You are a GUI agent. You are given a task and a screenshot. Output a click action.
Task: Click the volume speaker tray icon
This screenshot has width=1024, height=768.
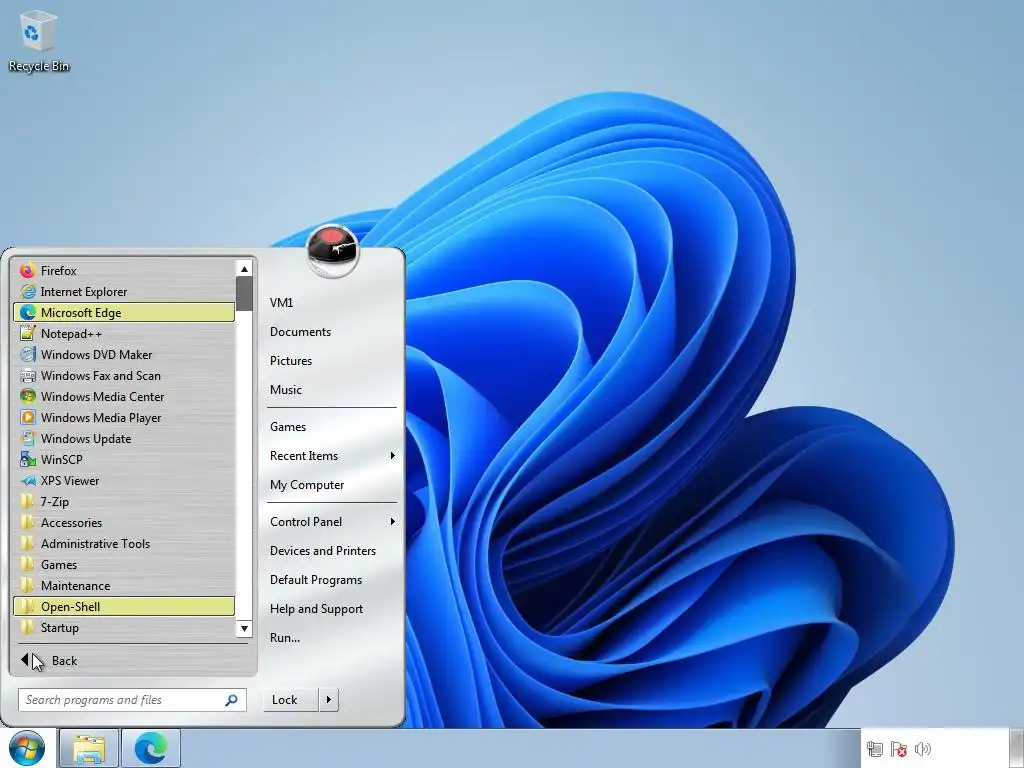pyautogui.click(x=923, y=749)
